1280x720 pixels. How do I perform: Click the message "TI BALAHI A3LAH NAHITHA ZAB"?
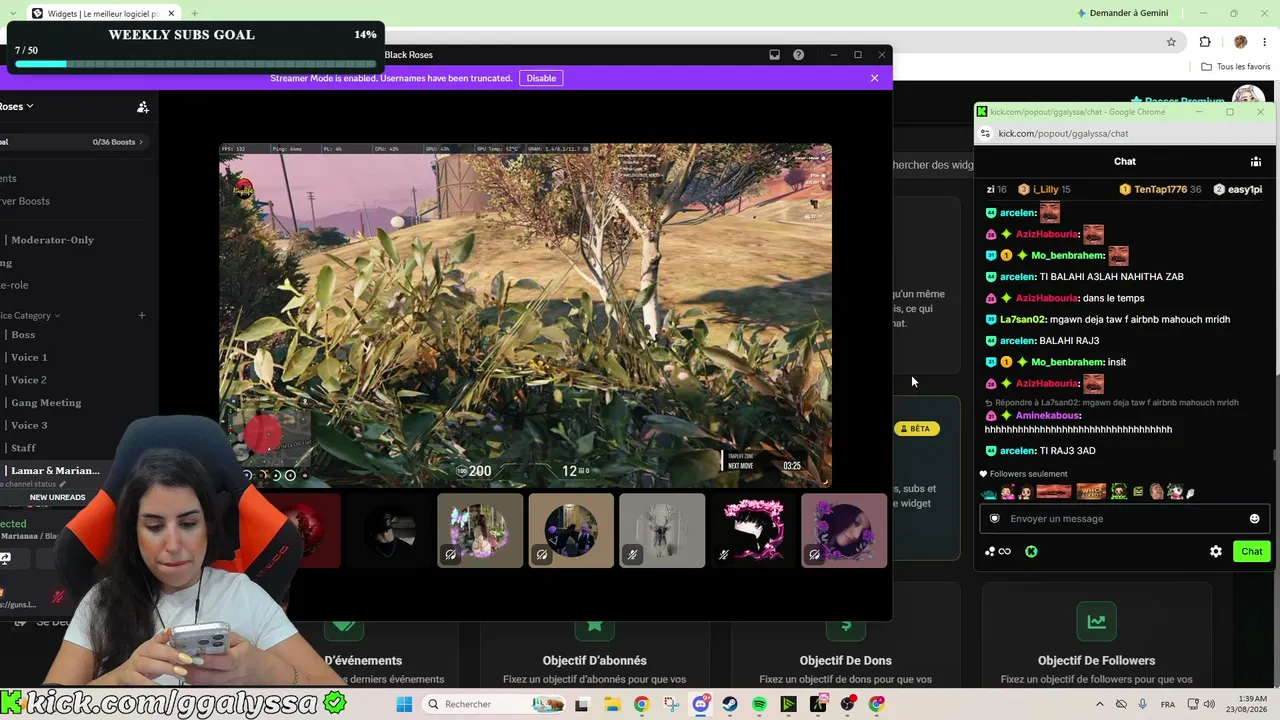[1111, 277]
